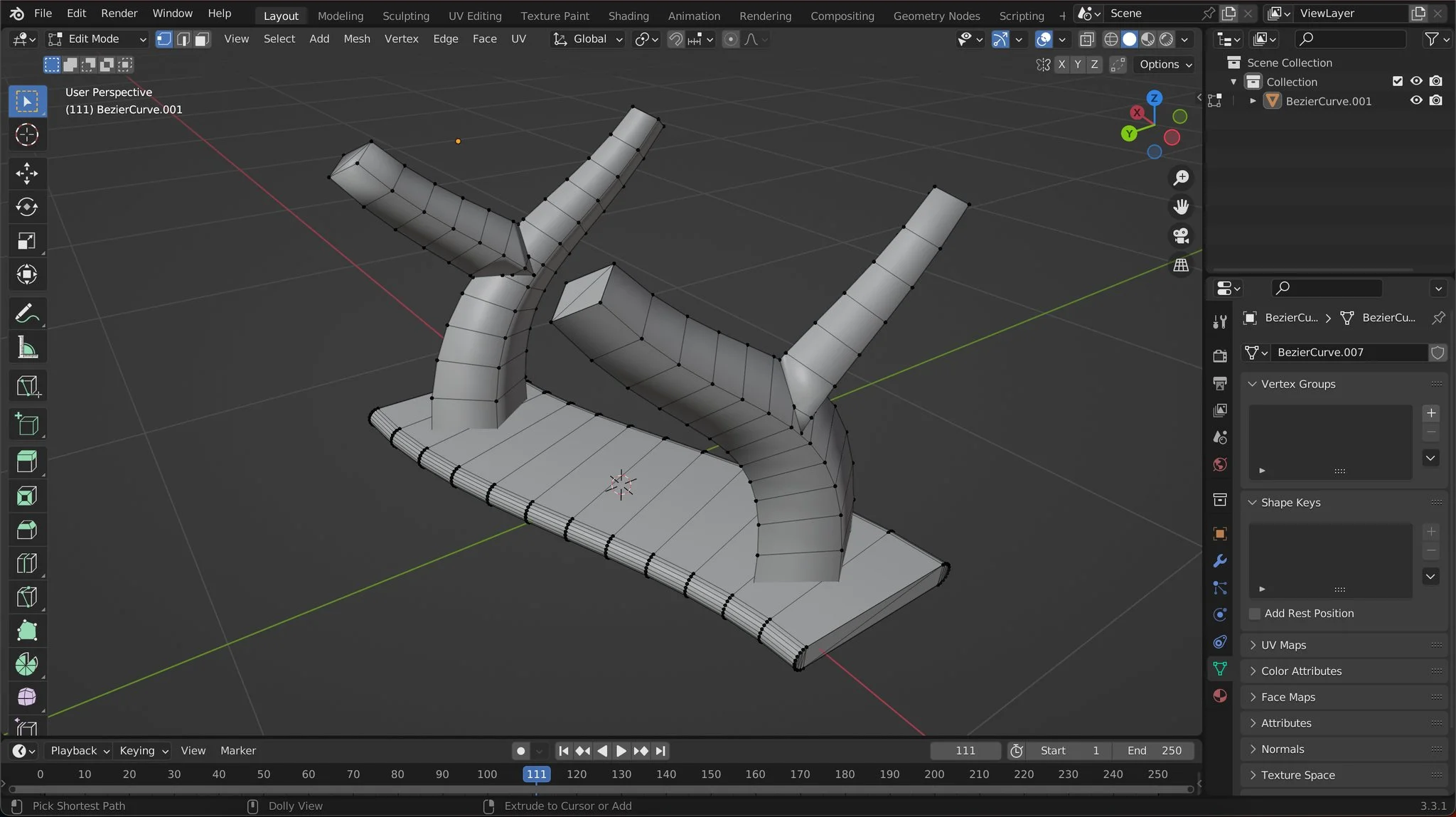This screenshot has height=817, width=1456.
Task: Select the Move tool in the toolbar
Action: (x=27, y=173)
